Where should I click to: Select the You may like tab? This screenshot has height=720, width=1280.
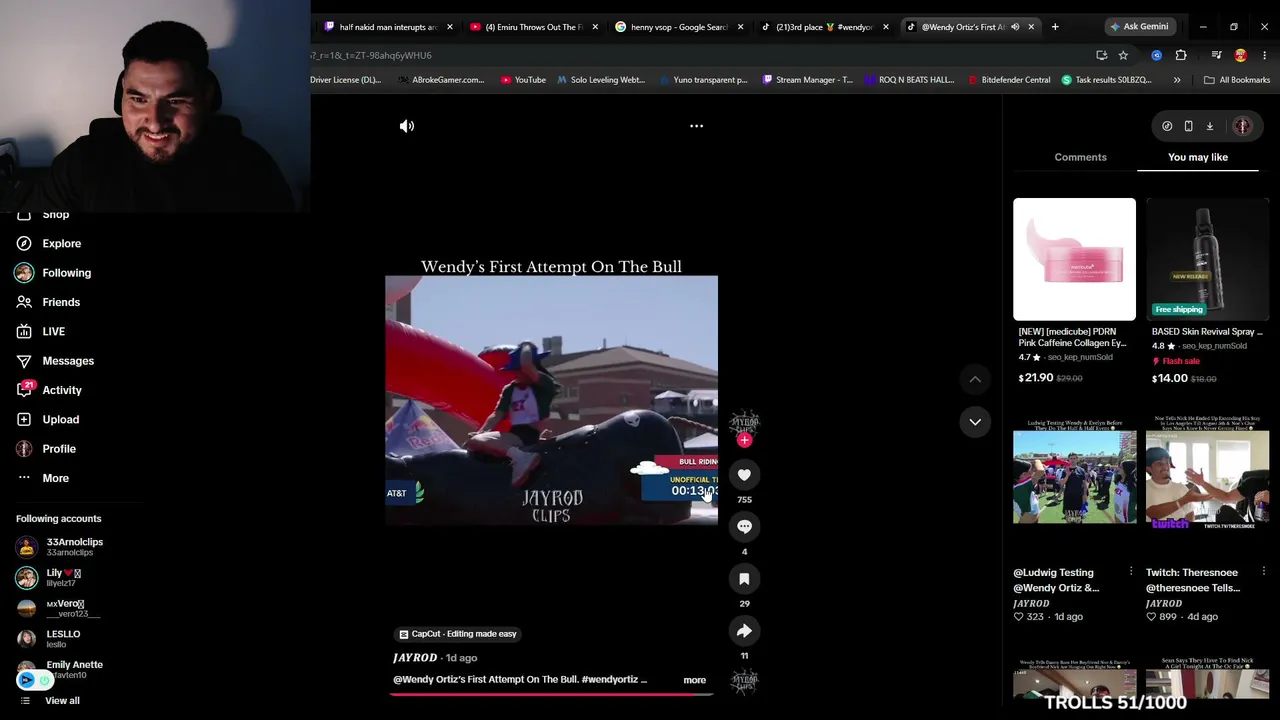(x=1198, y=157)
